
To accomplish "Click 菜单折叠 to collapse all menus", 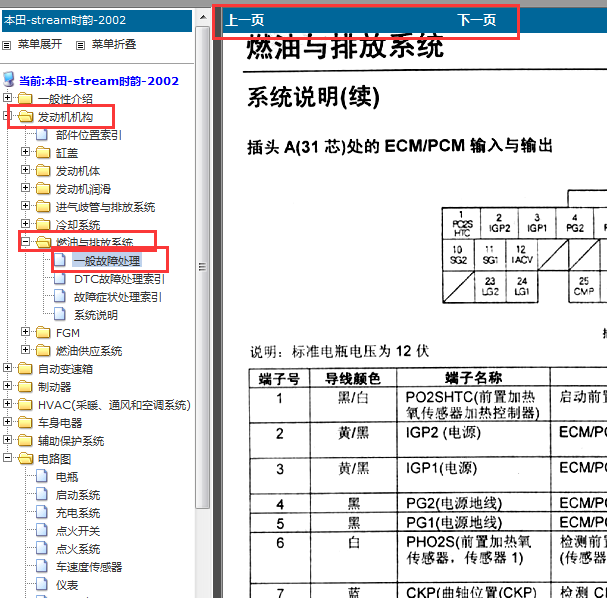I will [114, 44].
